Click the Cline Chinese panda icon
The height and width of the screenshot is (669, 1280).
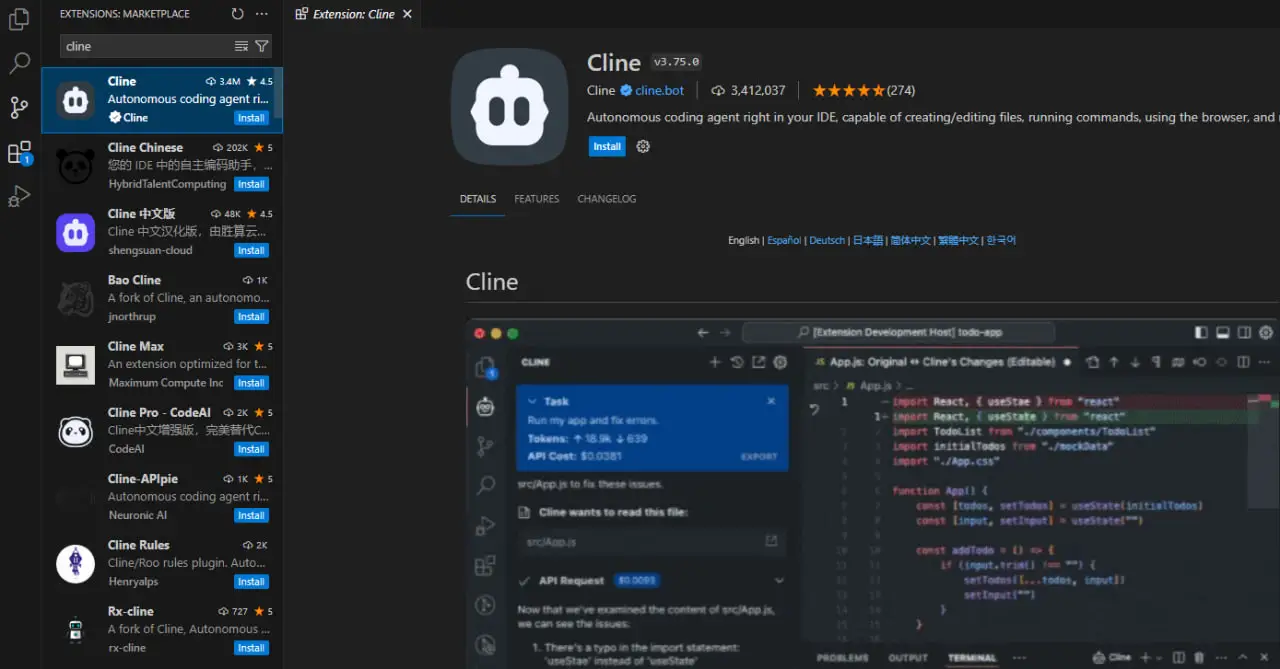pos(75,166)
